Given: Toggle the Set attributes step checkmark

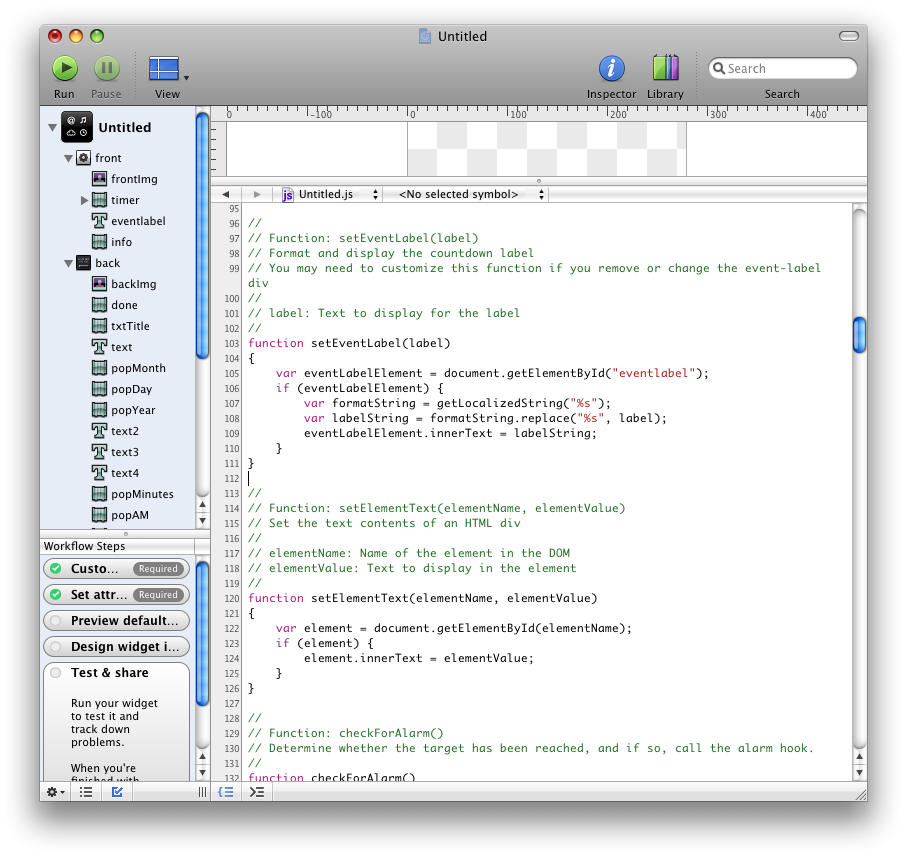Looking at the screenshot, I should click(x=56, y=595).
